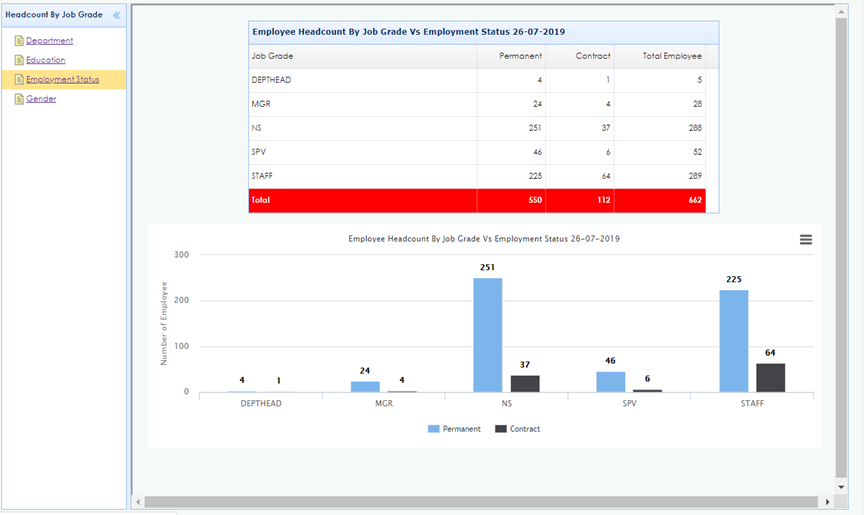Click the Gender report page icon
864x515 pixels.
(19, 99)
